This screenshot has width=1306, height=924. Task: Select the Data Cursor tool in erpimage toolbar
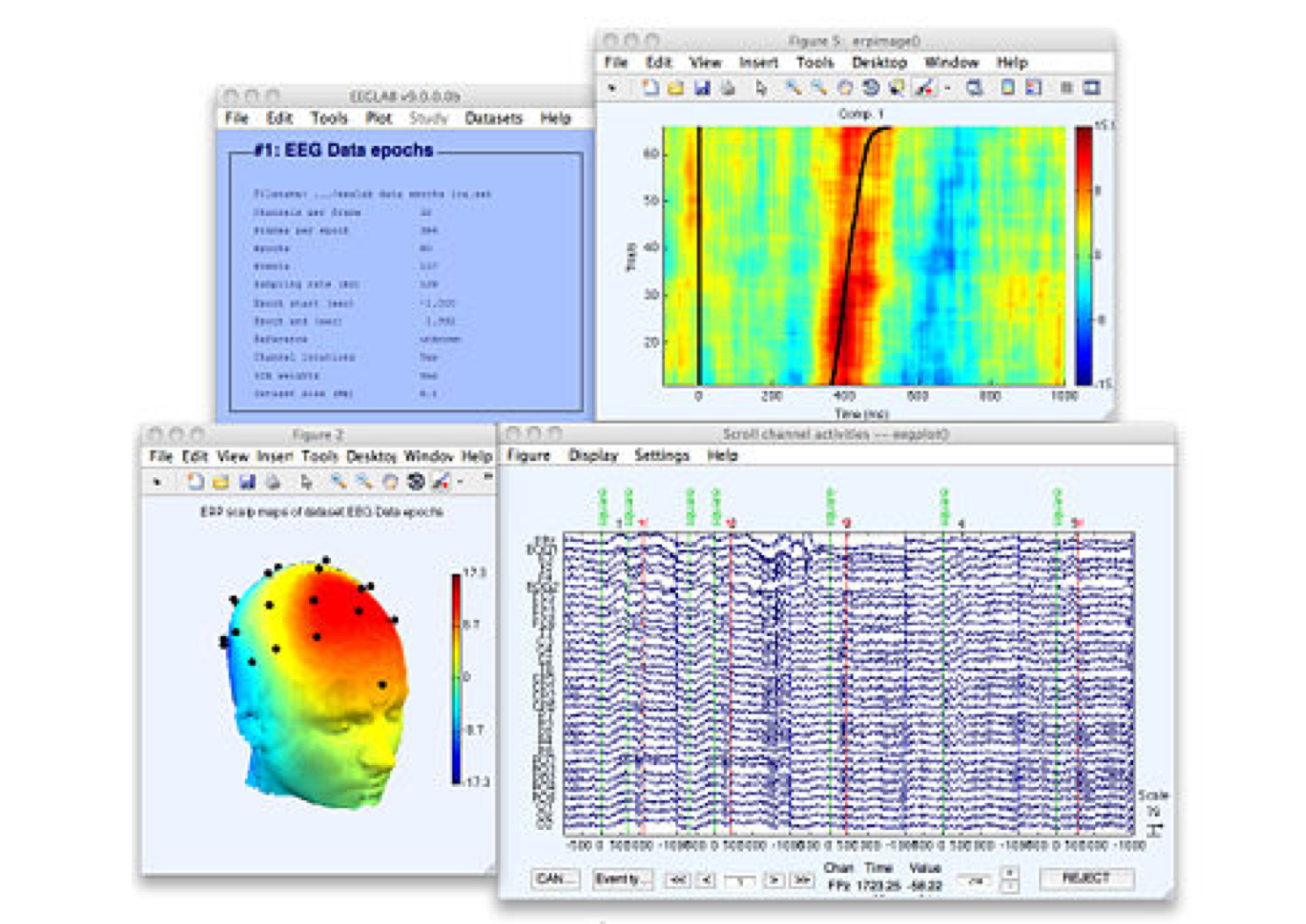pos(897,88)
